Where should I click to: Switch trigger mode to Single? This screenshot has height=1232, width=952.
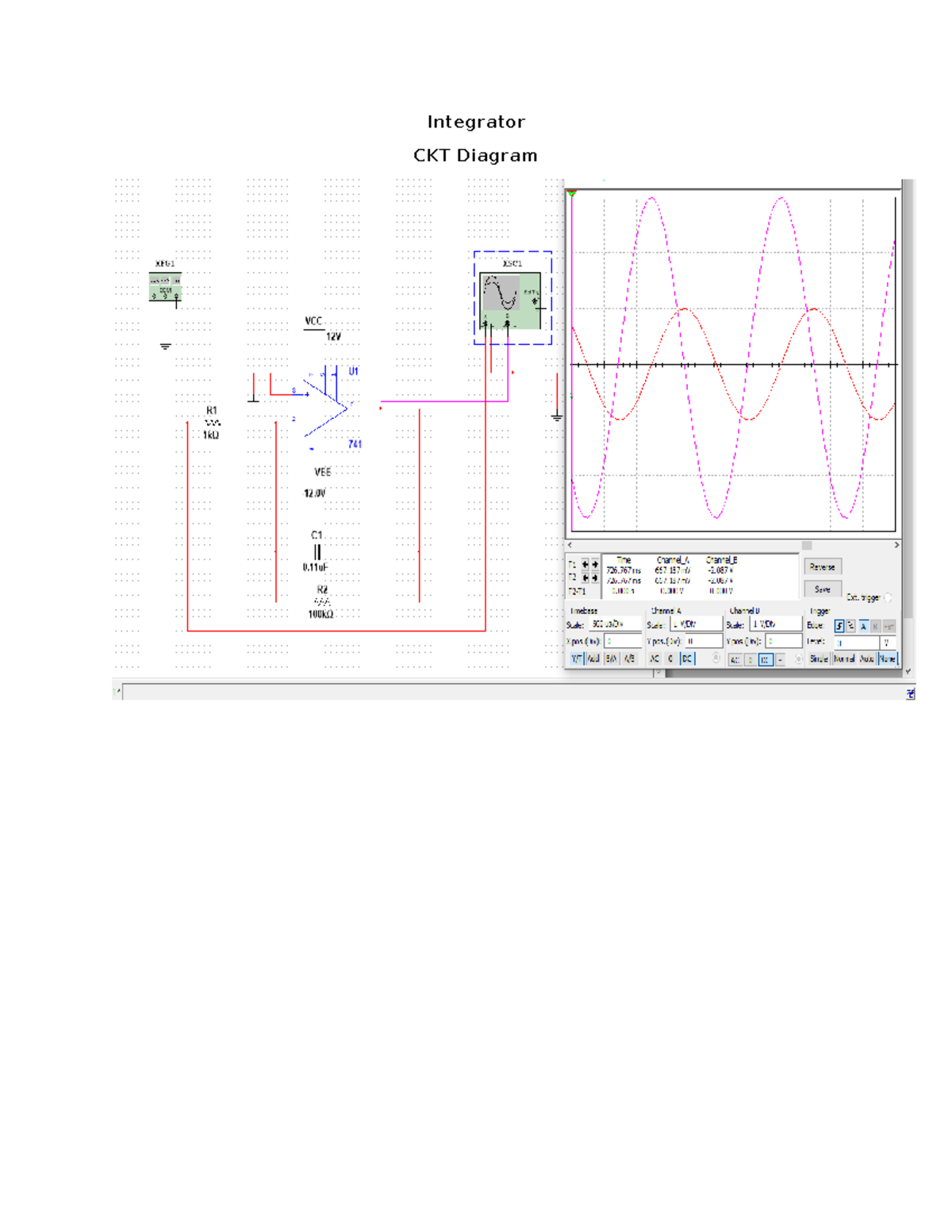tap(818, 658)
